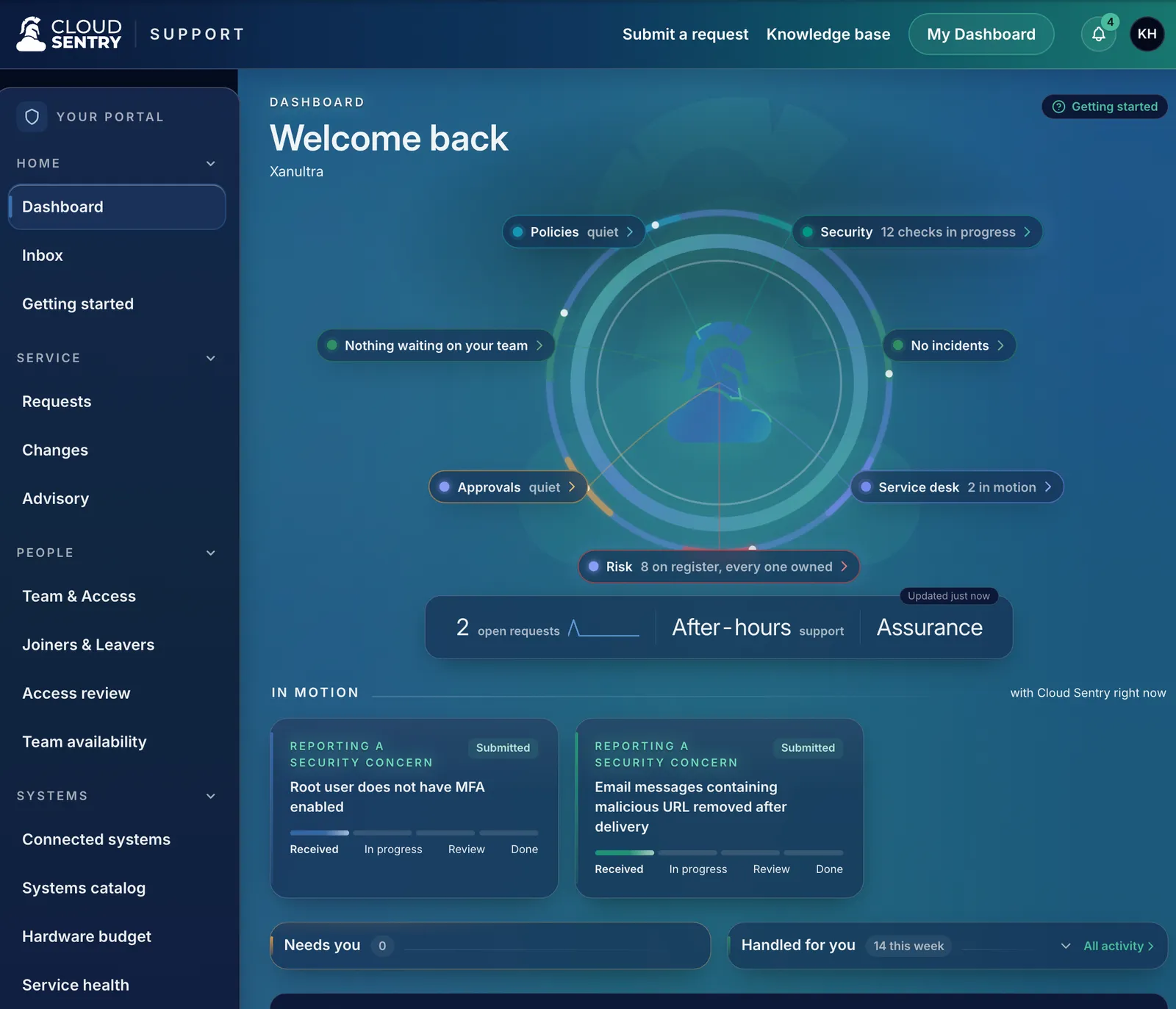Collapse the SERVICE sidebar section
The height and width of the screenshot is (1009, 1176).
coord(211,358)
